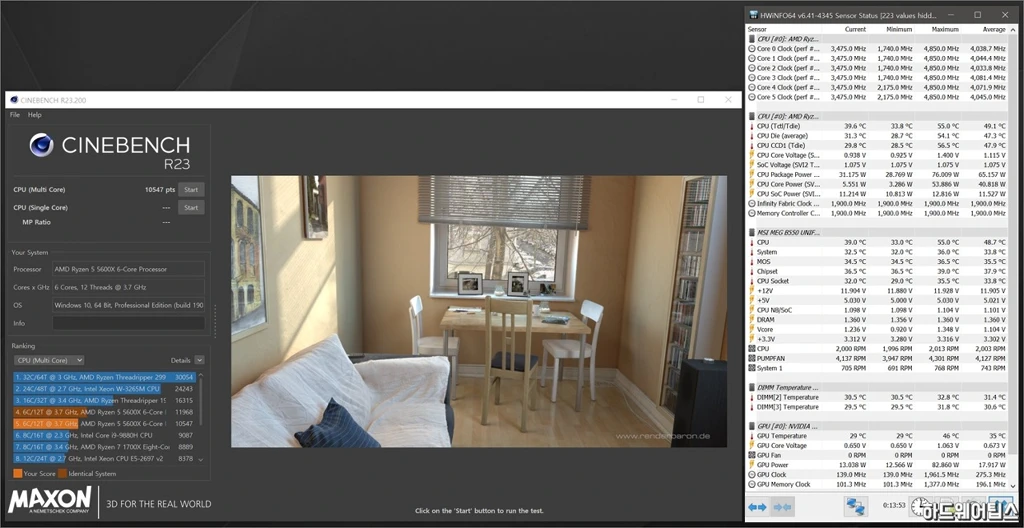Select ranking row 7 Ryzen 7 1700X
The image size is (1024, 528).
[x=104, y=447]
